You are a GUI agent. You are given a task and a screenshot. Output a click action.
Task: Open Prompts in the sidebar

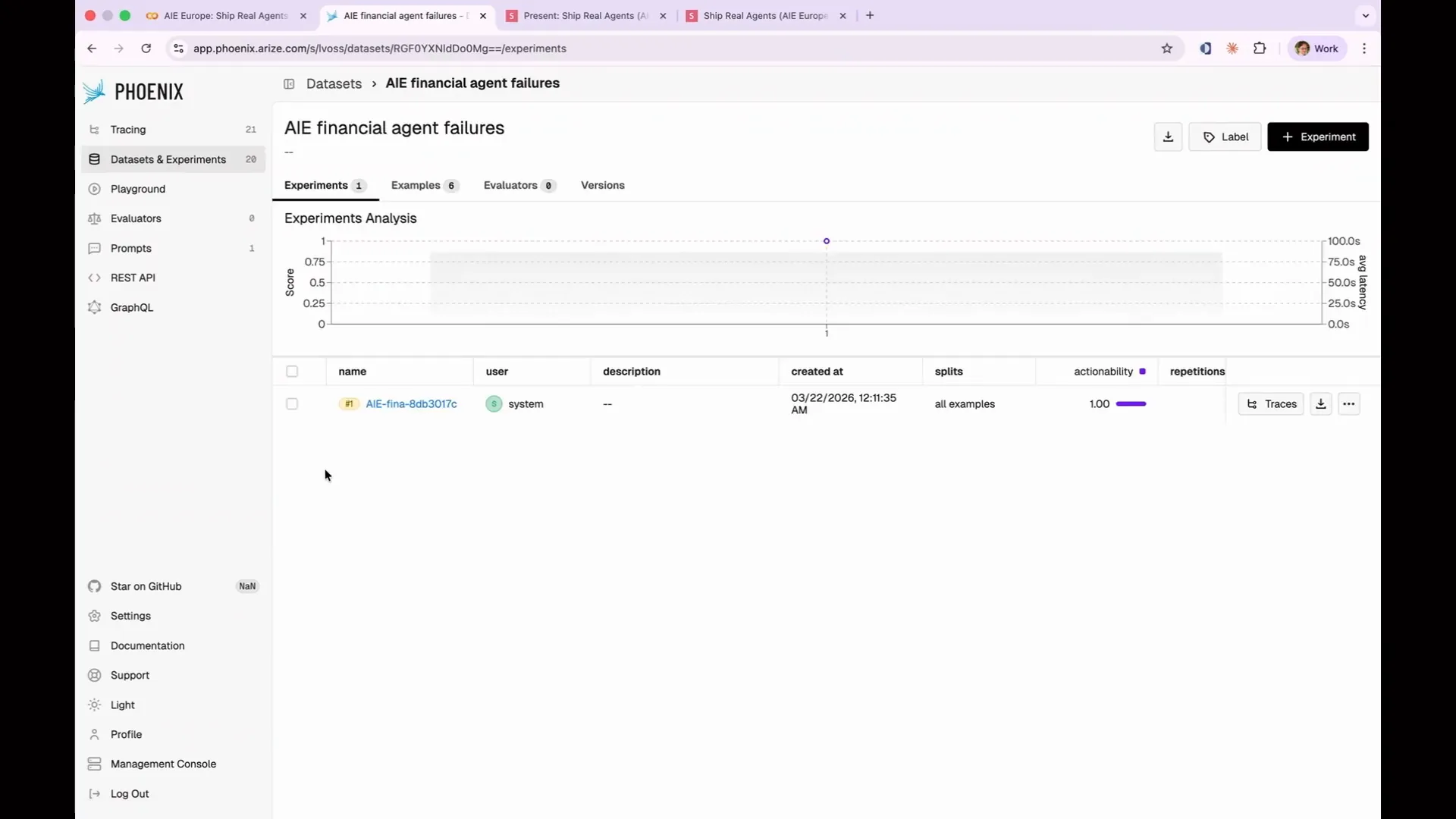coord(173,248)
